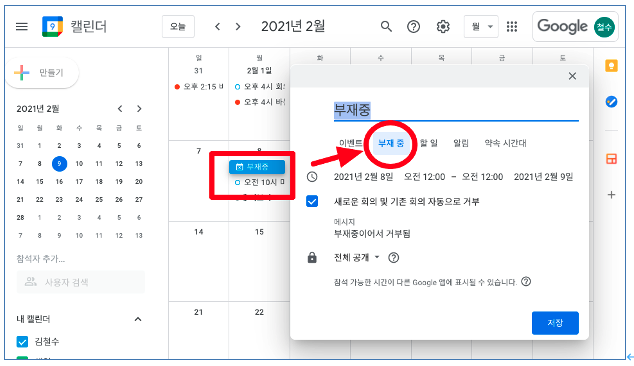This screenshot has height=366, width=634.
Task: Toggle 김철수 calendar checkbox
Action: click(22, 342)
